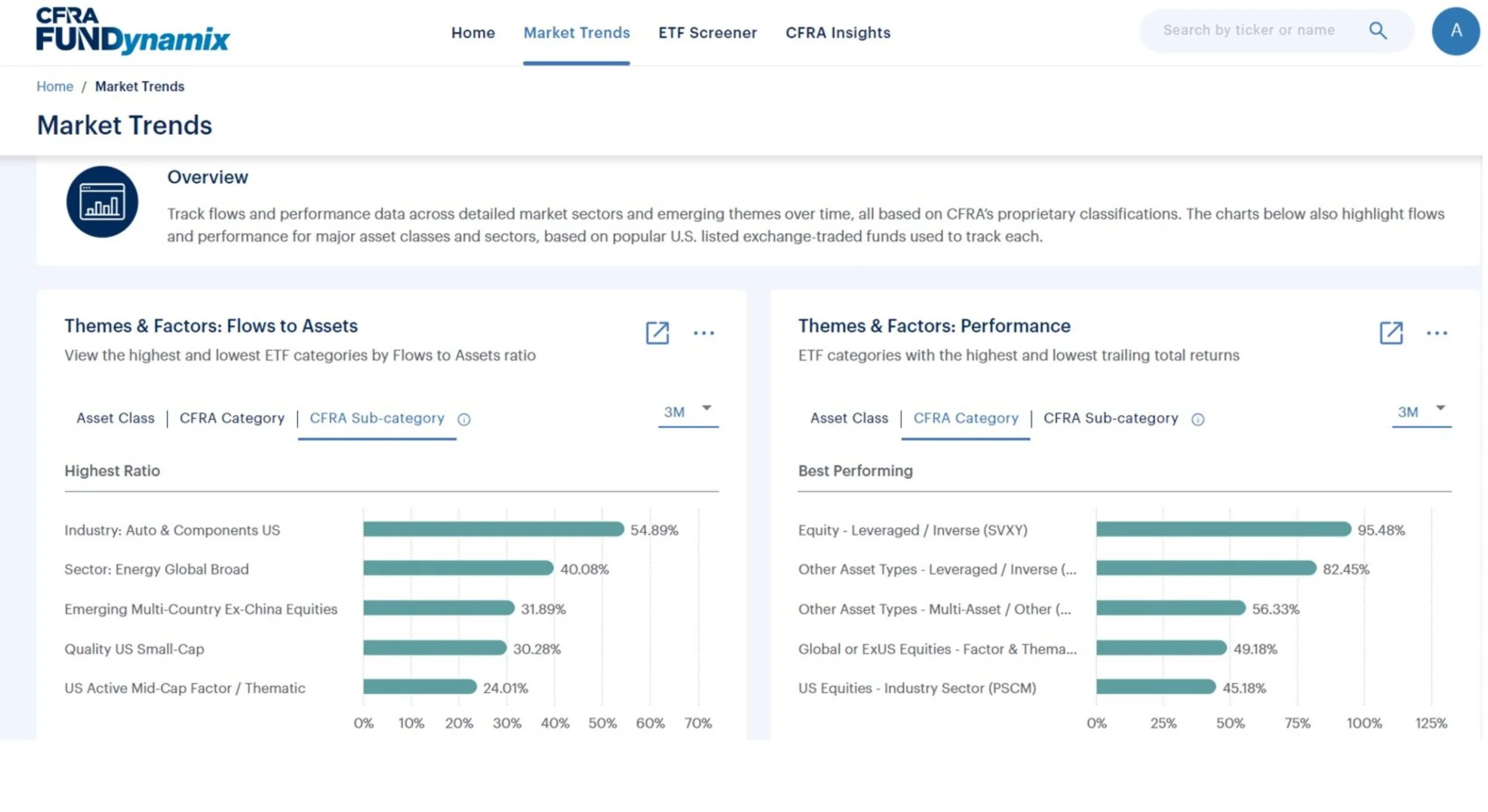
Task: Click the CFRA FUNDynamix logo
Action: [x=133, y=31]
